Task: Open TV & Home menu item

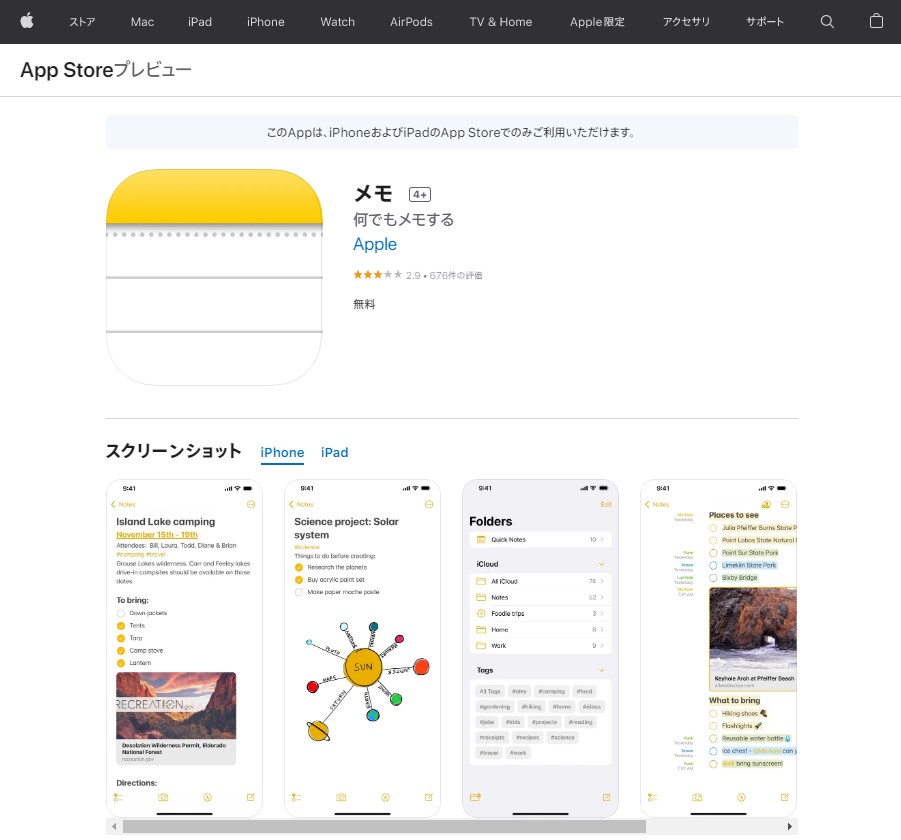Action: 500,22
